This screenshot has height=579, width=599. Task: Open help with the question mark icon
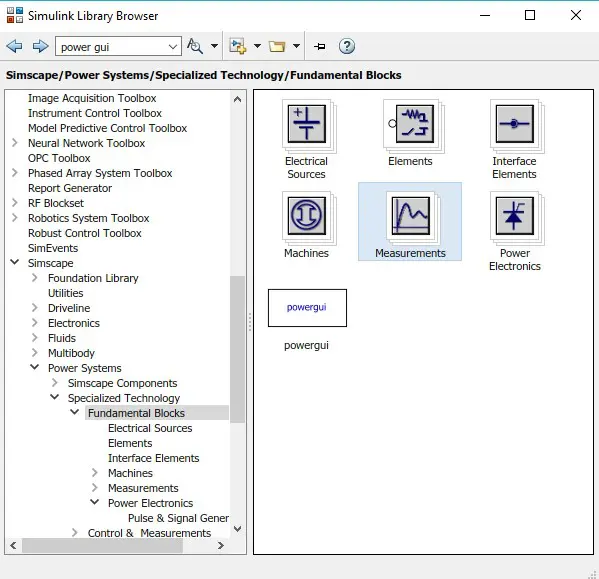click(347, 46)
